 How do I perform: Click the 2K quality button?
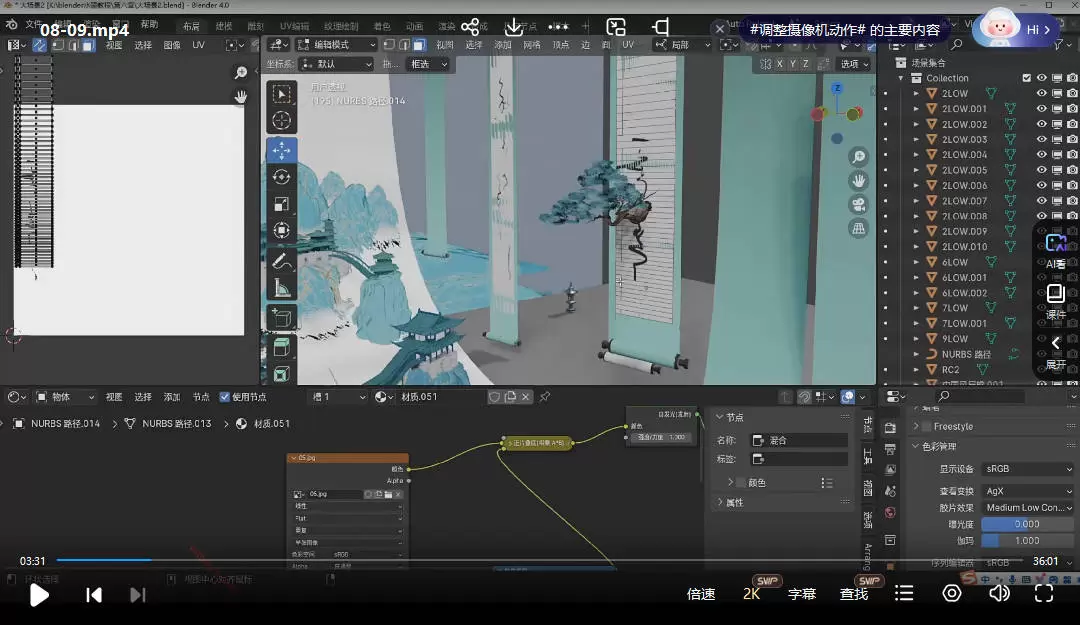click(751, 594)
